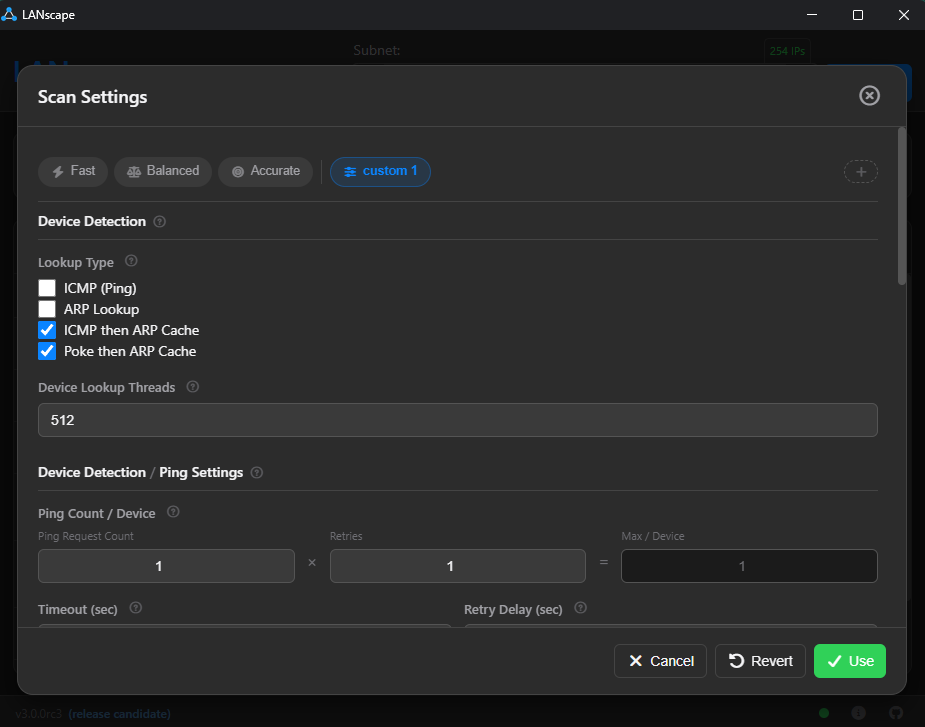Open the Retry Delay (sec) help icon
Image resolution: width=925 pixels, height=727 pixels.
click(x=580, y=609)
